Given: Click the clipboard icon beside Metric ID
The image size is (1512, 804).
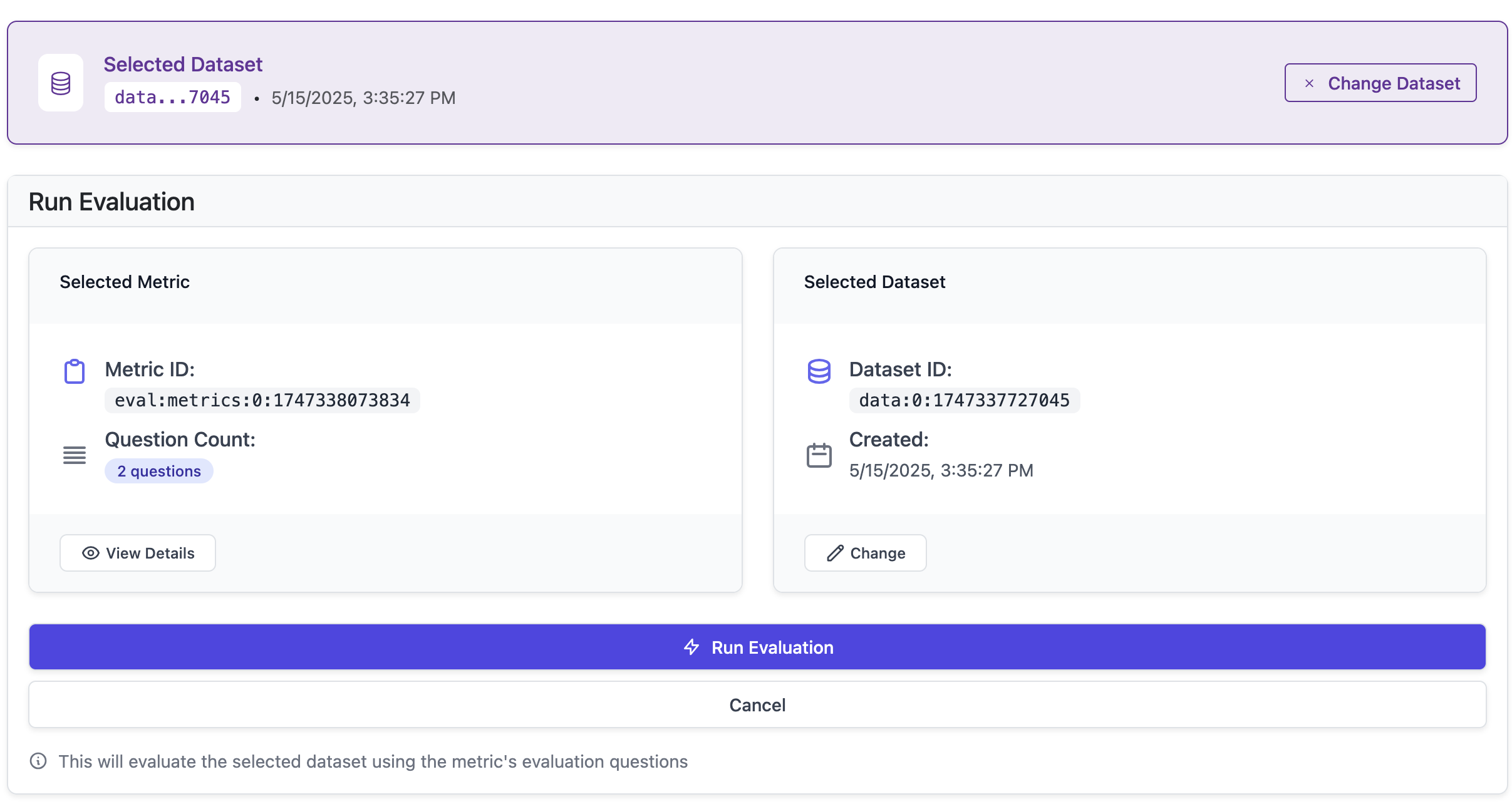Looking at the screenshot, I should 75,371.
